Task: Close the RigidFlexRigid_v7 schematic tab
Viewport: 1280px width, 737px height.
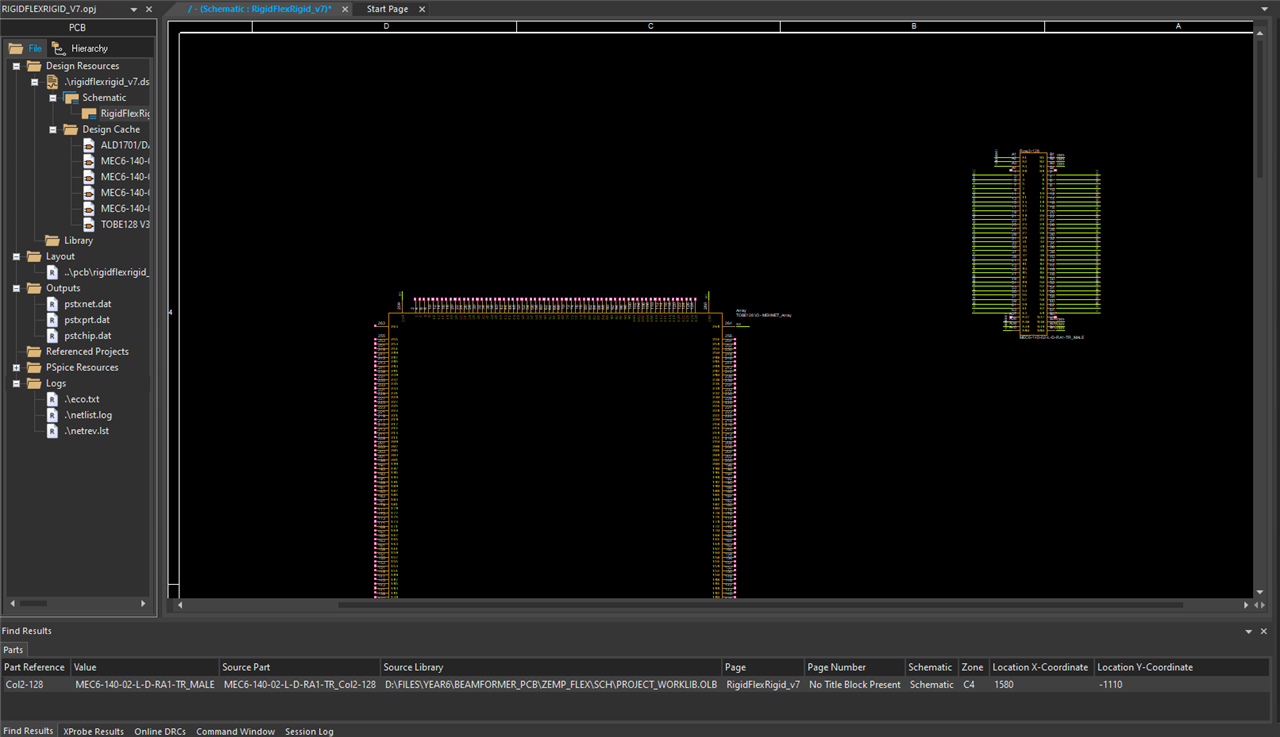Action: (x=345, y=9)
